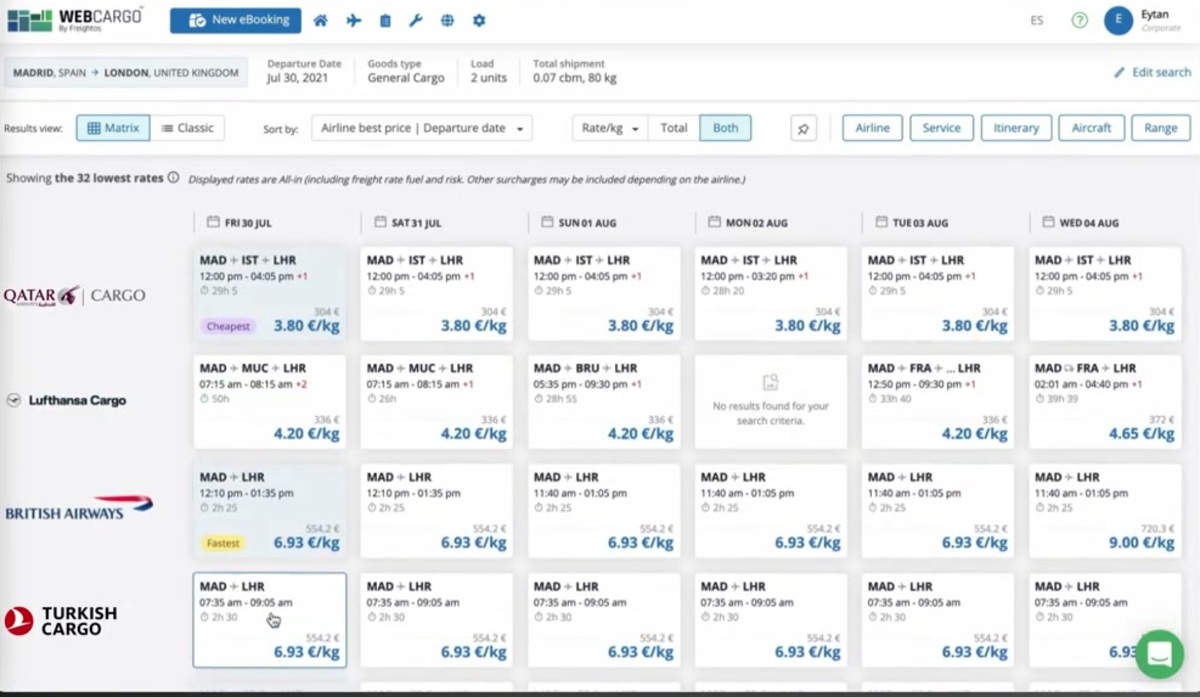The height and width of the screenshot is (697, 1200).
Task: Select Lufthansa 4.65 €/kg rate card
Action: (x=1105, y=403)
